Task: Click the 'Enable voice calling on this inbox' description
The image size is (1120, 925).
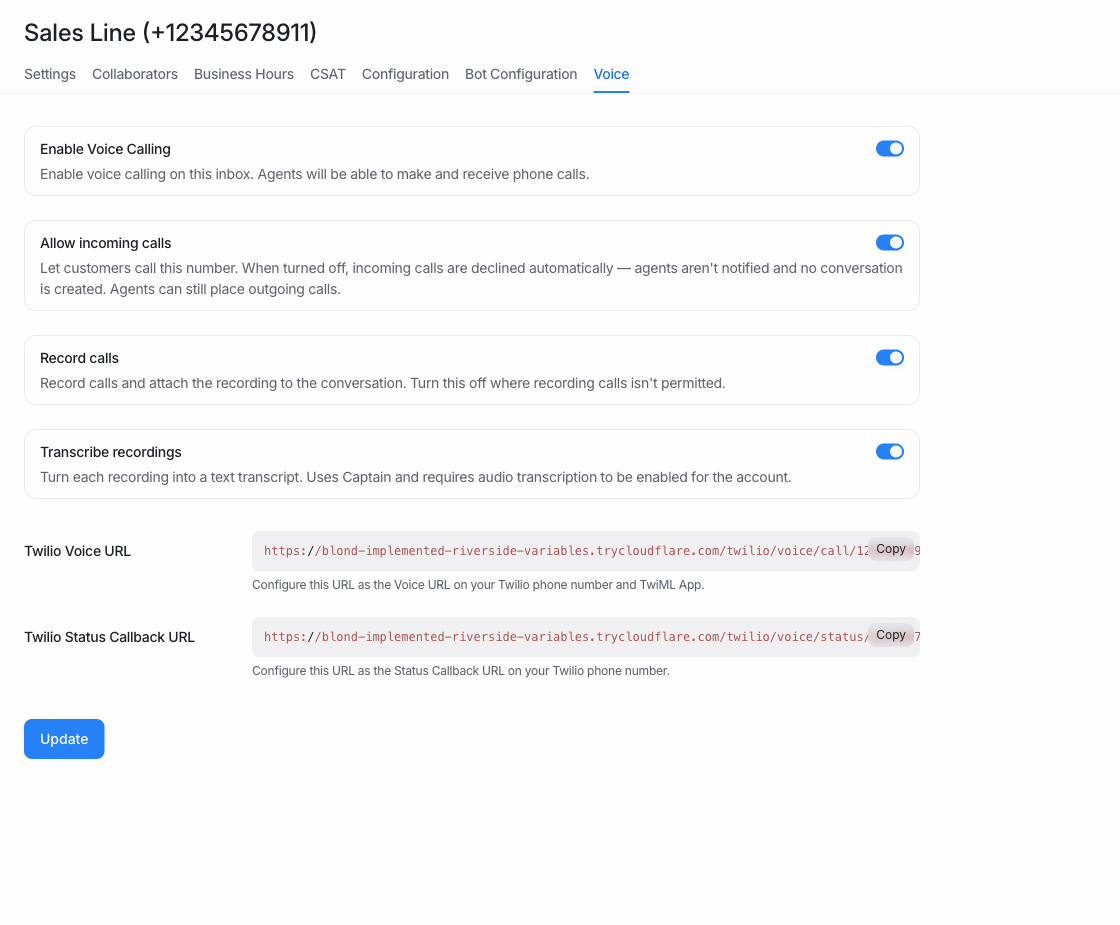Action: click(x=314, y=174)
